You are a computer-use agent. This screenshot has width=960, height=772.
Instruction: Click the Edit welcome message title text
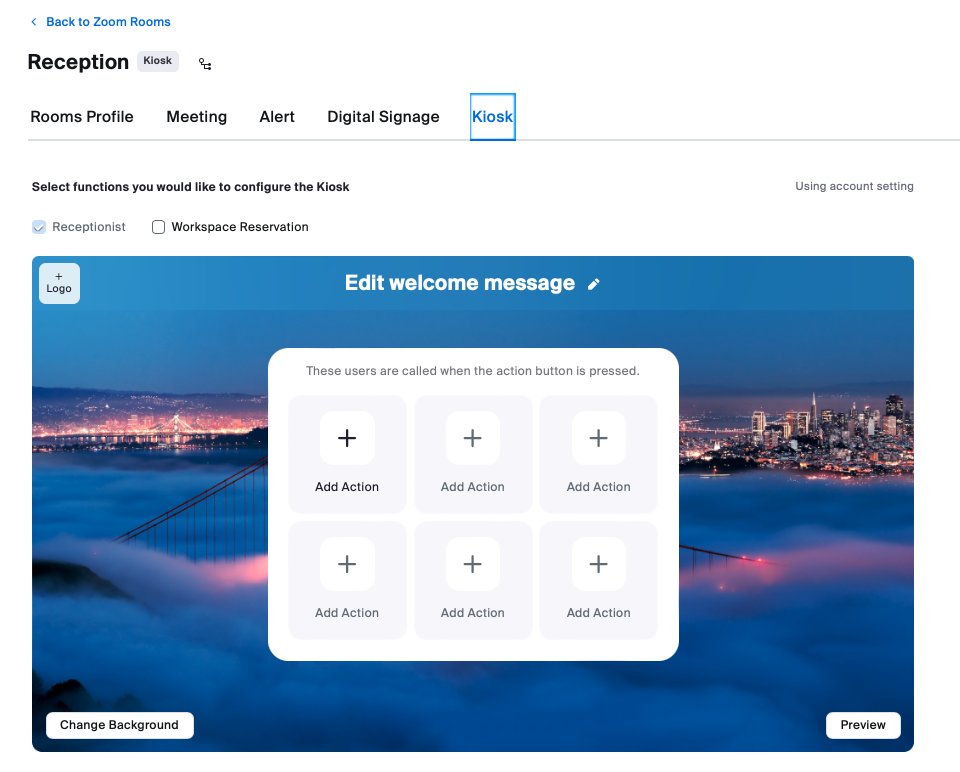click(460, 283)
